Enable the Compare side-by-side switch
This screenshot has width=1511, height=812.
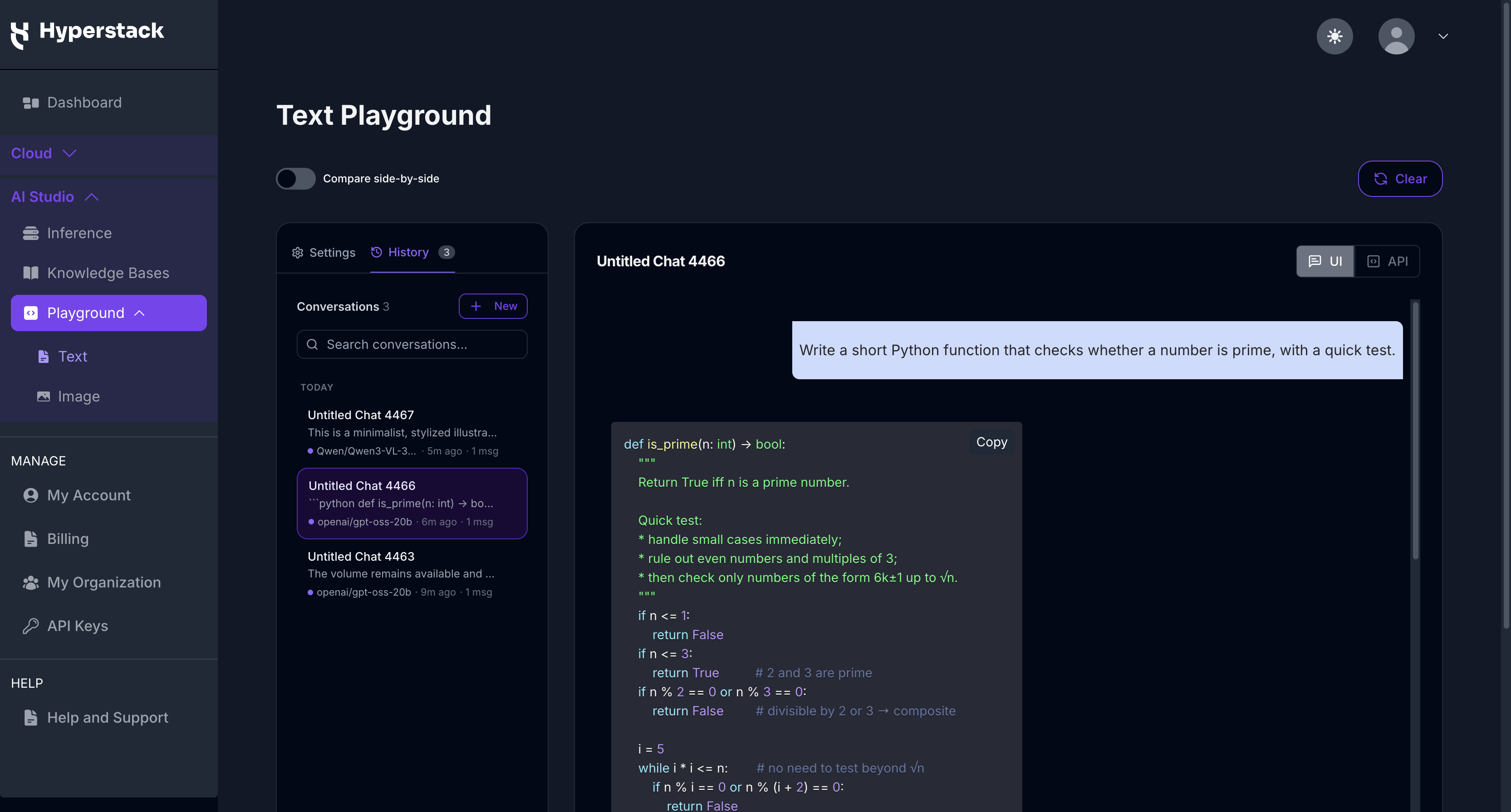tap(296, 179)
